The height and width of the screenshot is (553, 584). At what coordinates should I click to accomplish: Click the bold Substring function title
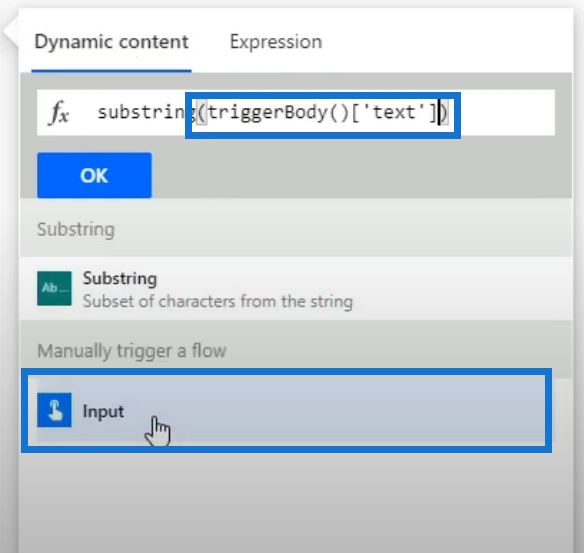(120, 278)
